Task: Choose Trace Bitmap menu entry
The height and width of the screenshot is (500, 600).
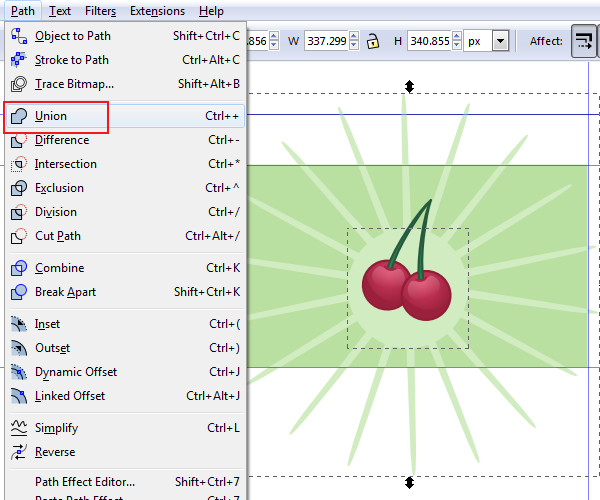Action: pyautogui.click(x=126, y=84)
